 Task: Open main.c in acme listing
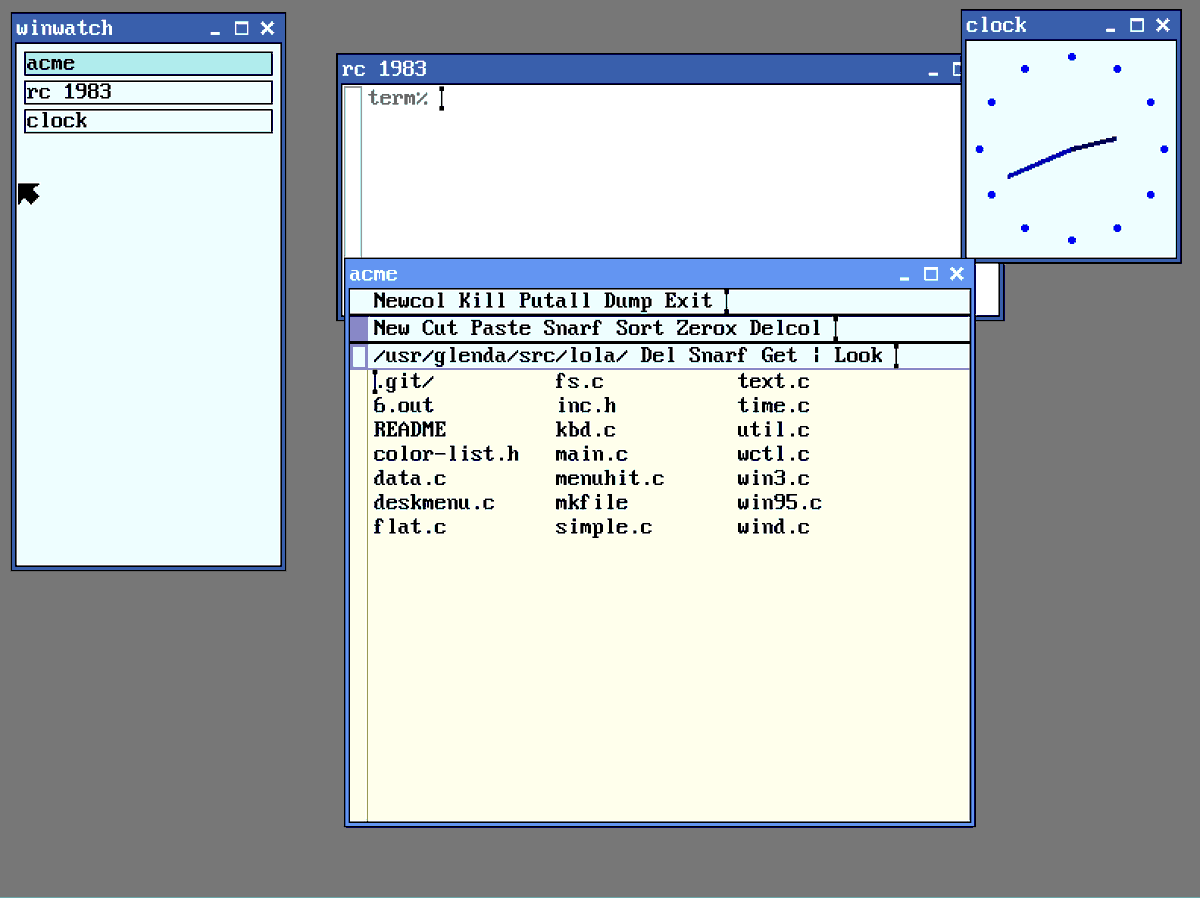tap(592, 454)
